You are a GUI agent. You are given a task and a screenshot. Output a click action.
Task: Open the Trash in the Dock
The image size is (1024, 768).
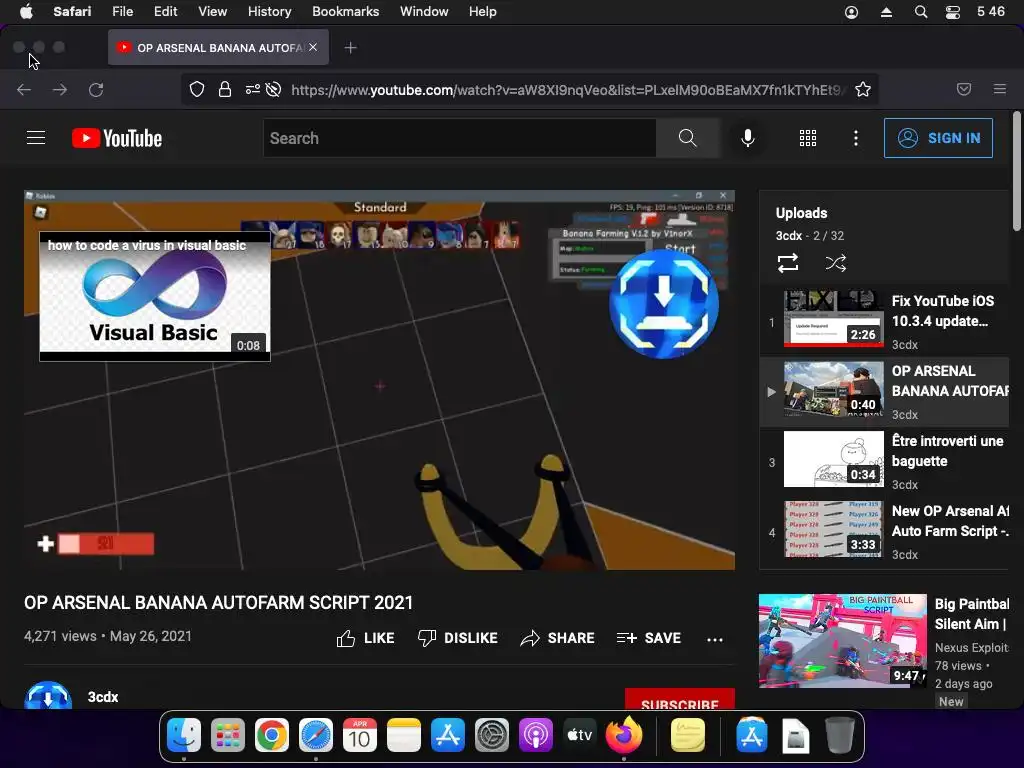click(840, 736)
